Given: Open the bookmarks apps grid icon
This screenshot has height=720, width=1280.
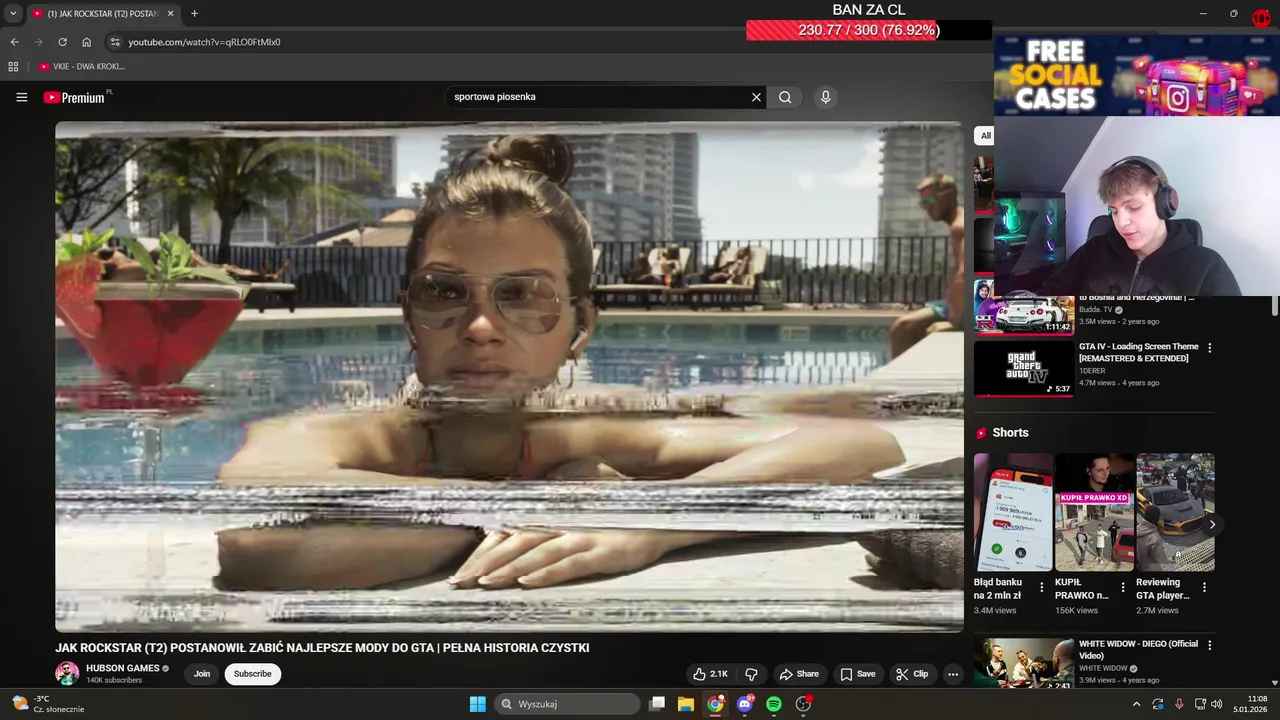Looking at the screenshot, I should click(x=13, y=66).
